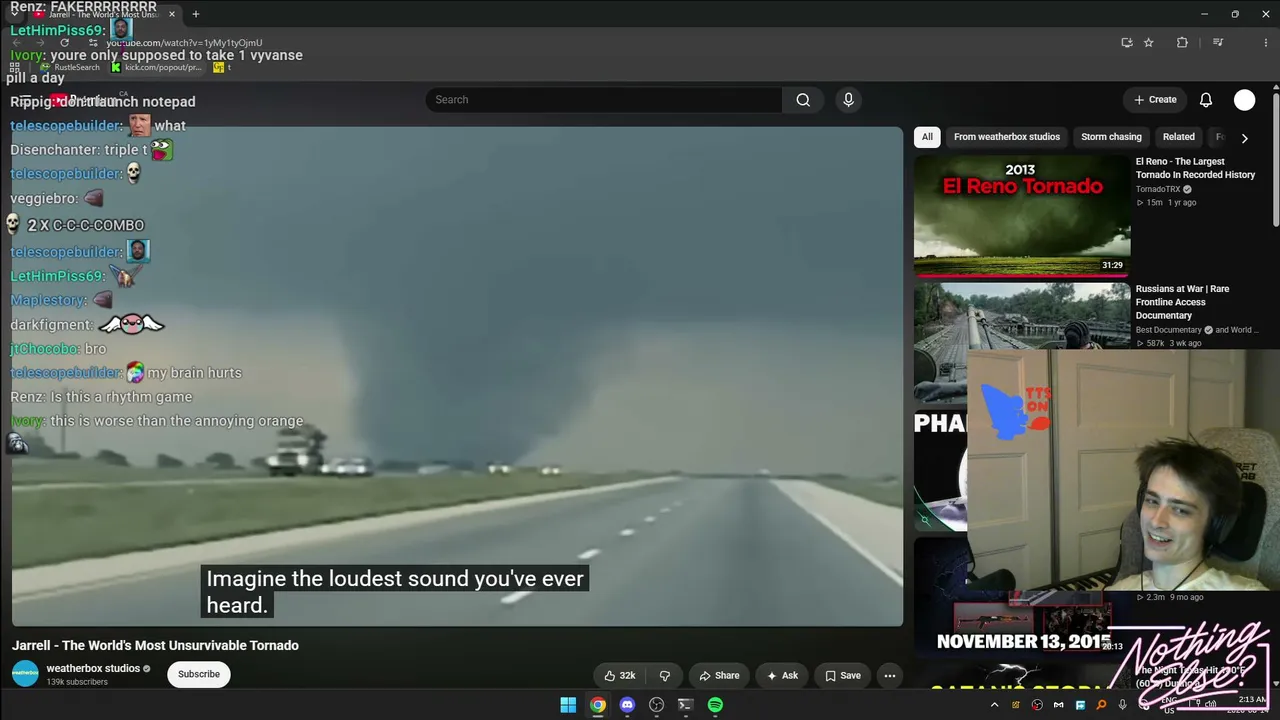Save the video to a playlist

(x=842, y=675)
